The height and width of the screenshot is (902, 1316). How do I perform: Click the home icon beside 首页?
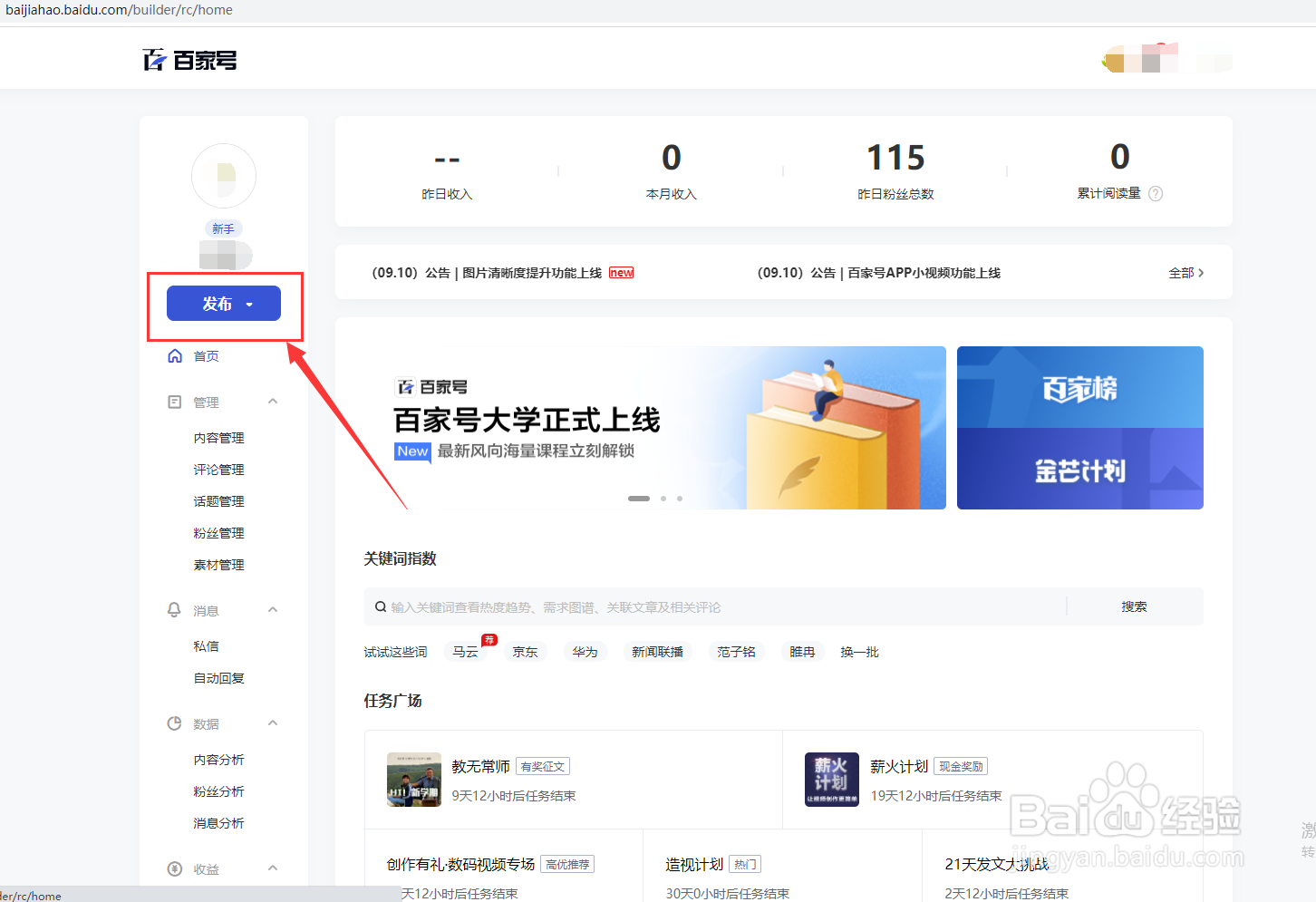pos(175,355)
